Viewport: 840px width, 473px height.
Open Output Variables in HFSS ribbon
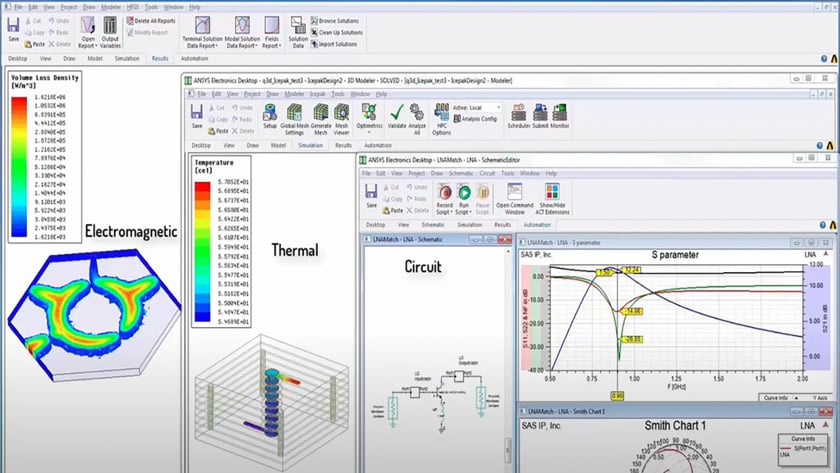tap(110, 32)
